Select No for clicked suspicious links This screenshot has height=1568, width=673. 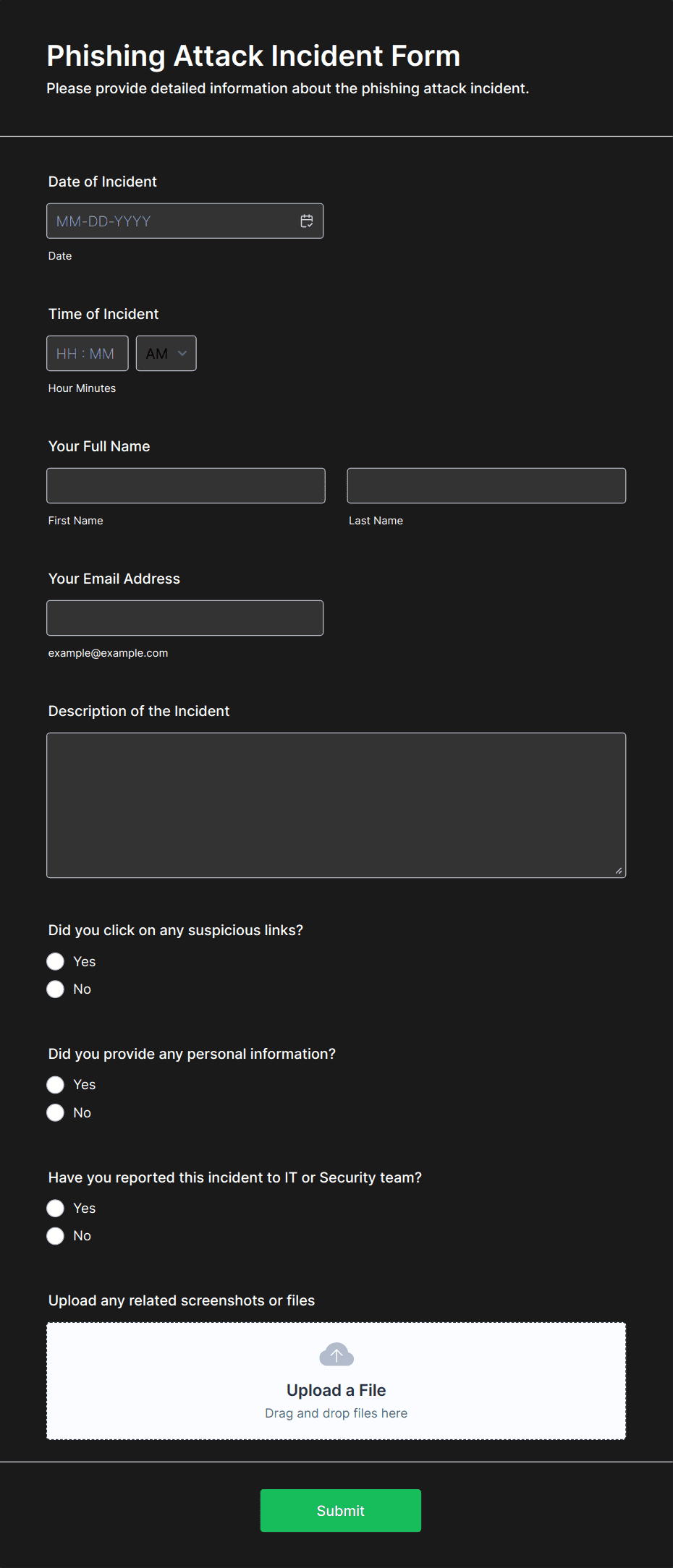[56, 989]
